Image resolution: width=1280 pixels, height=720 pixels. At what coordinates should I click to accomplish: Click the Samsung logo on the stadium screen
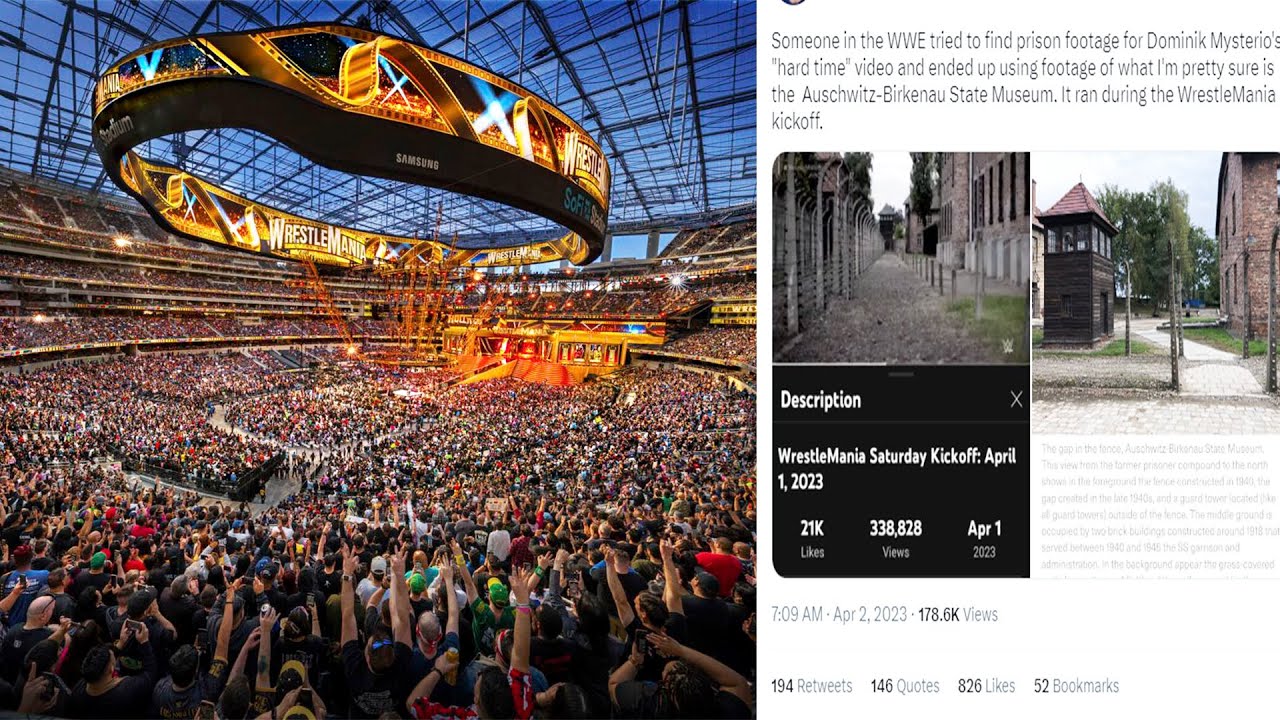417,160
